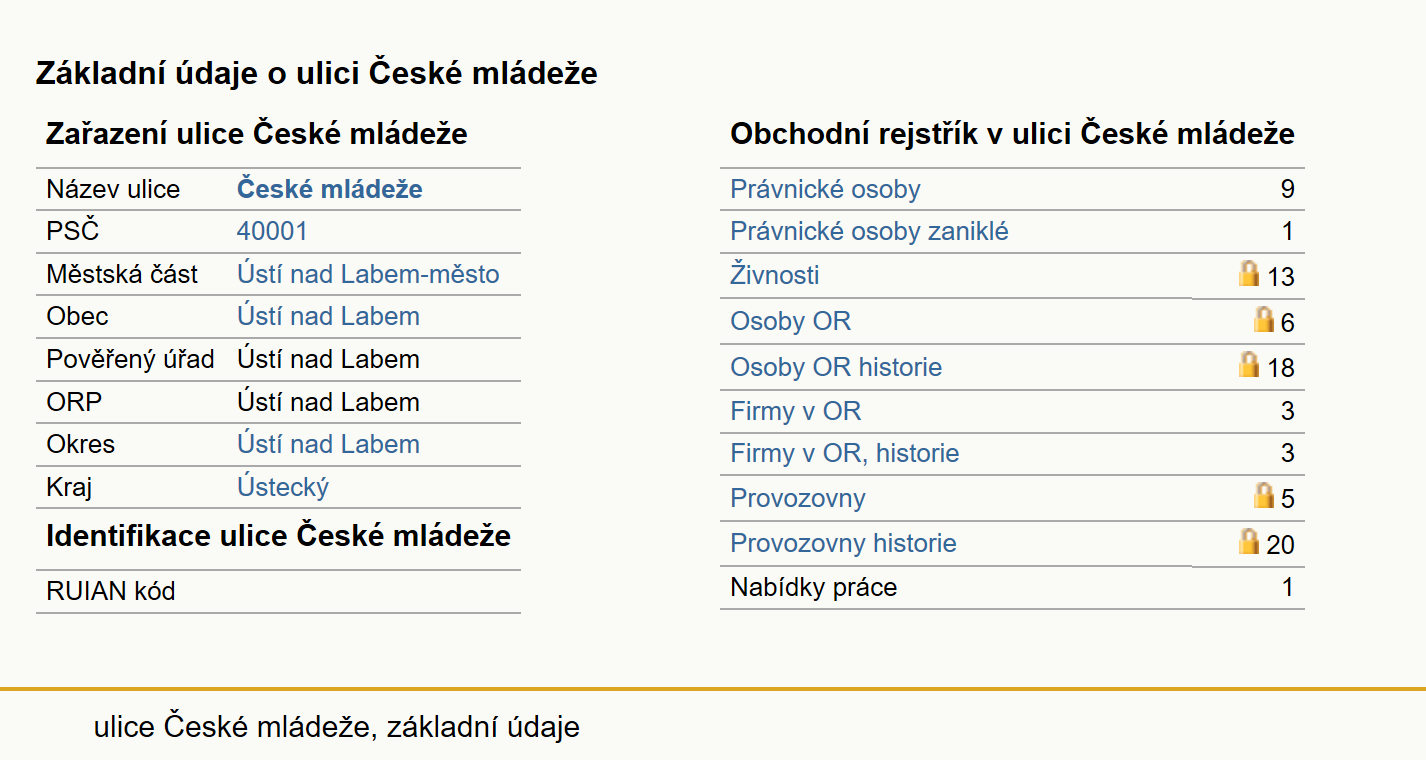Image resolution: width=1426 pixels, height=760 pixels.
Task: Click the lock icon beside Živnosti count
Action: tap(1249, 274)
